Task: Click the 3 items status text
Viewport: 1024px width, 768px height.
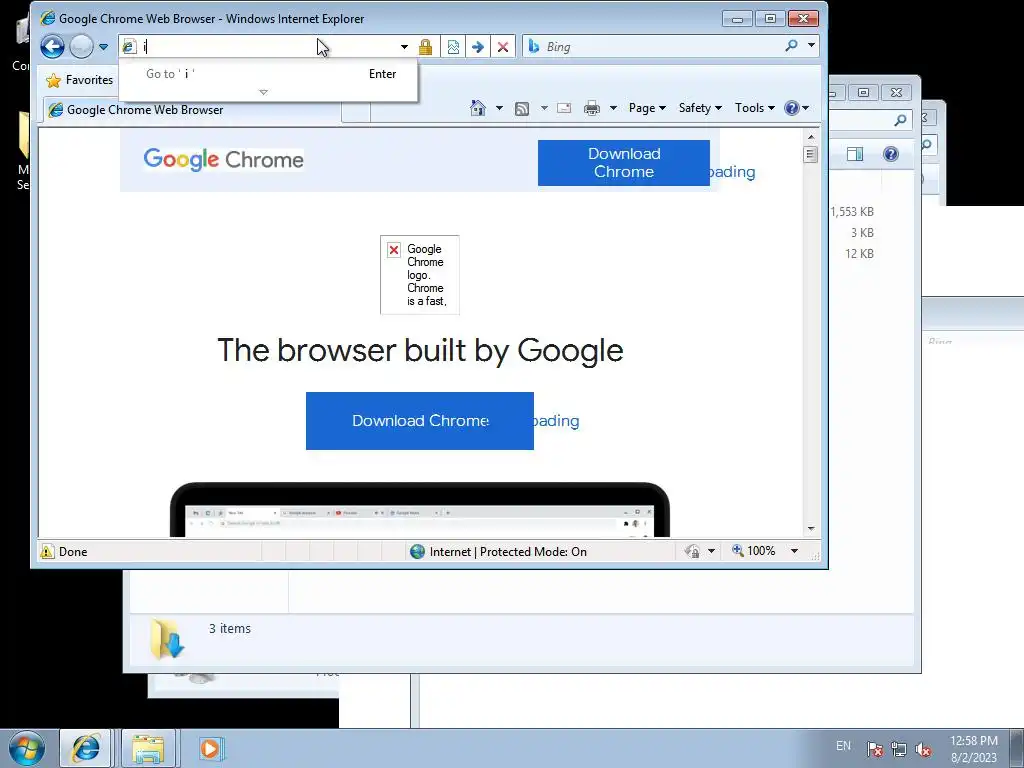Action: [230, 628]
